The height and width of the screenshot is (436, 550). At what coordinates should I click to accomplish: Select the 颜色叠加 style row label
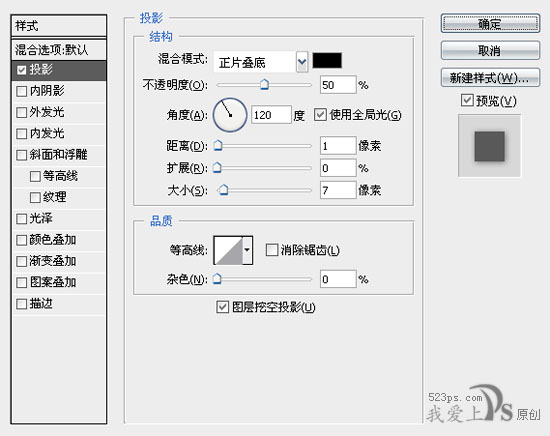(x=53, y=240)
